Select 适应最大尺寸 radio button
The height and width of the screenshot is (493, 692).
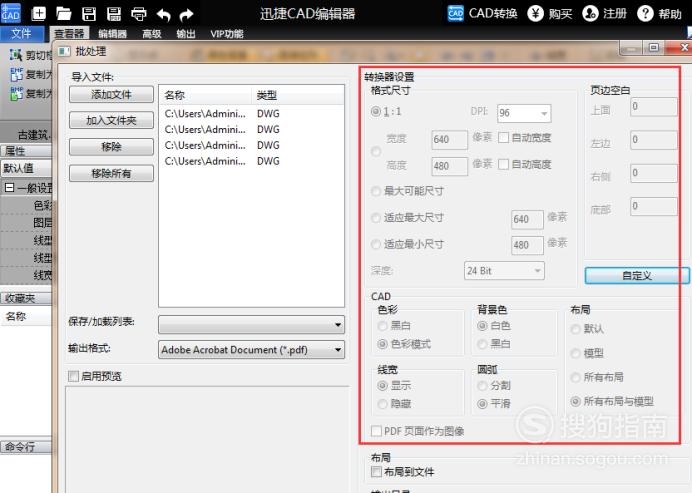click(x=376, y=218)
